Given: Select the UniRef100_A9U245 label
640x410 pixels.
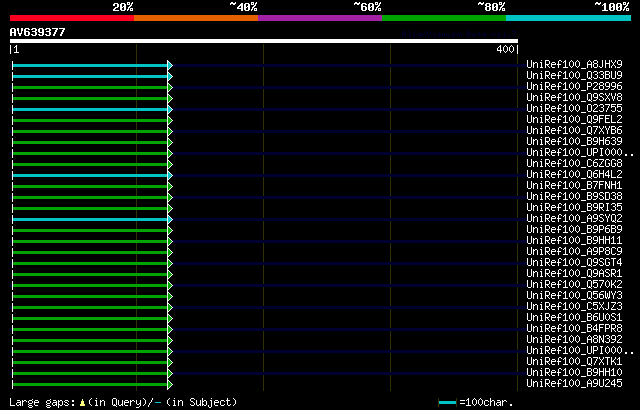Looking at the screenshot, I should click(574, 384).
